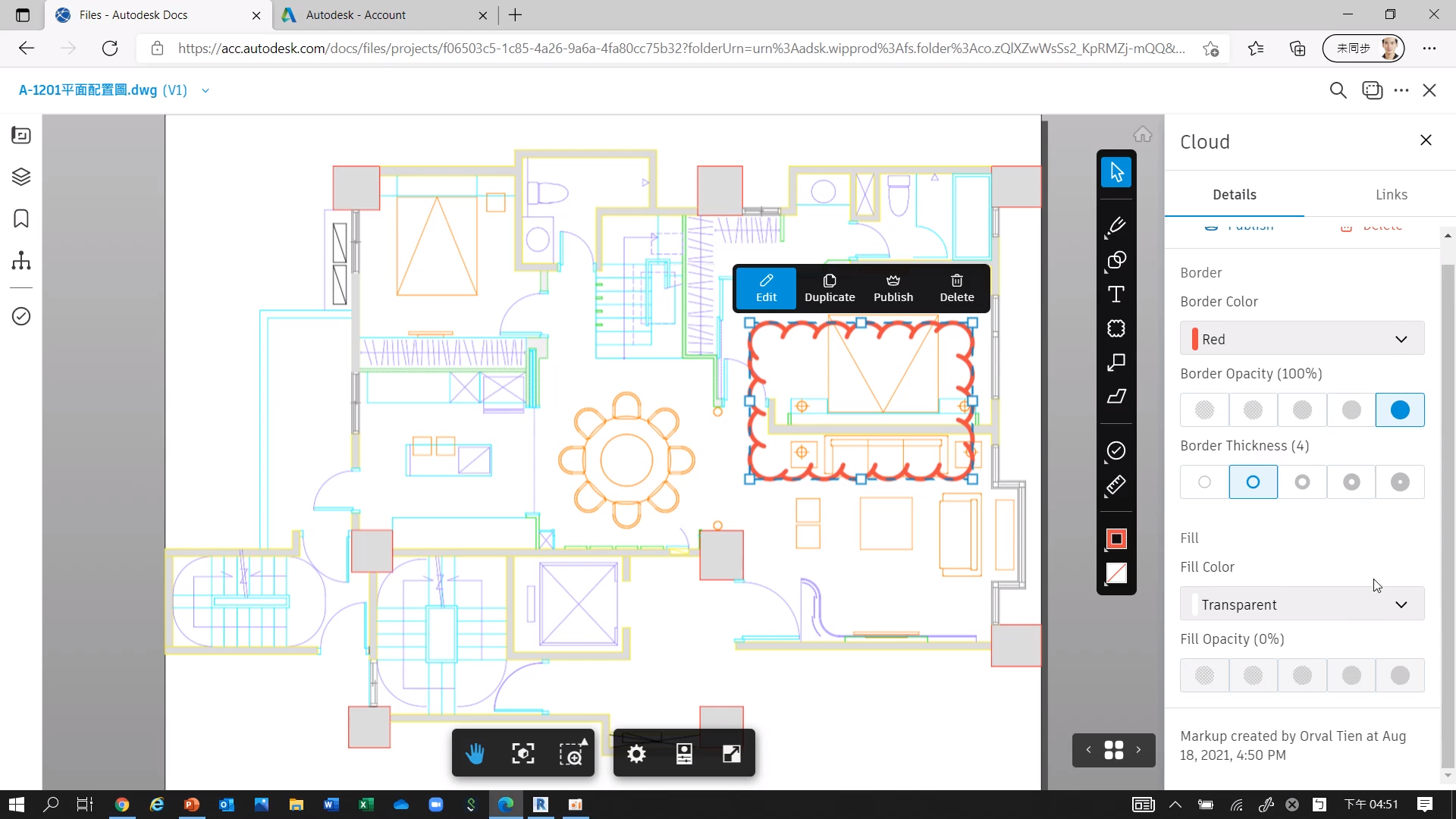Activate the Measure ruler tool
The width and height of the screenshot is (1456, 819).
(1116, 485)
